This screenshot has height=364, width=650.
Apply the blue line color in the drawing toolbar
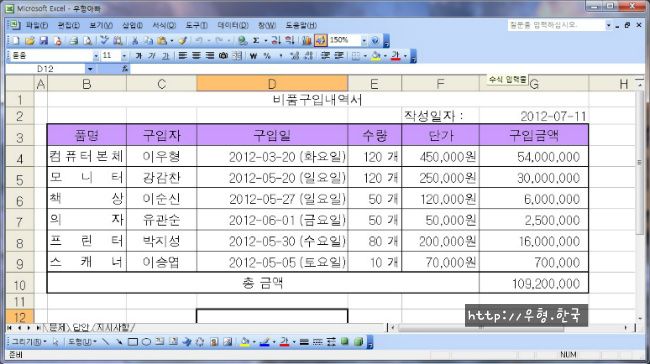(x=264, y=342)
